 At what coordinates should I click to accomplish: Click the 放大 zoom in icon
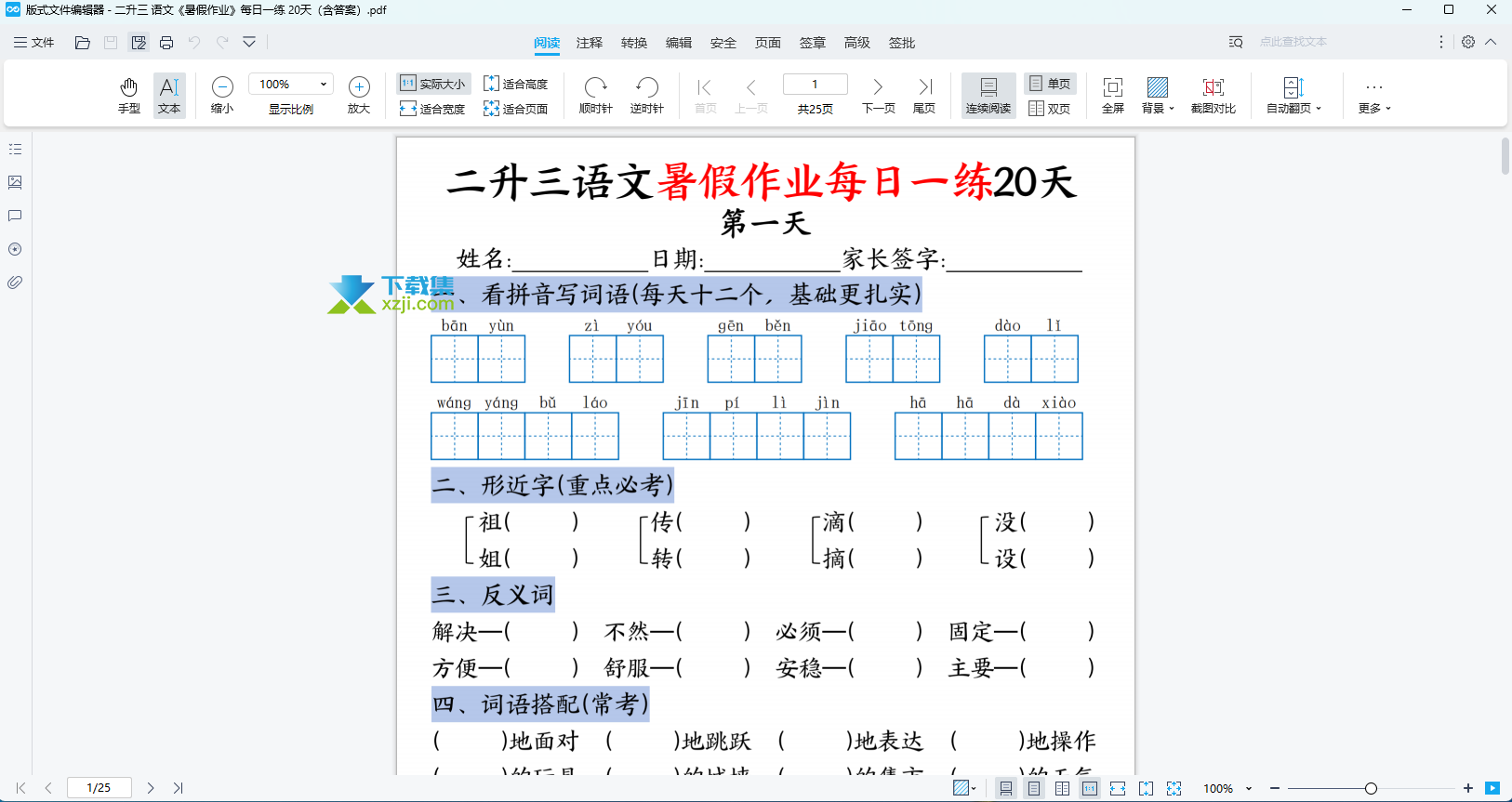pyautogui.click(x=359, y=95)
